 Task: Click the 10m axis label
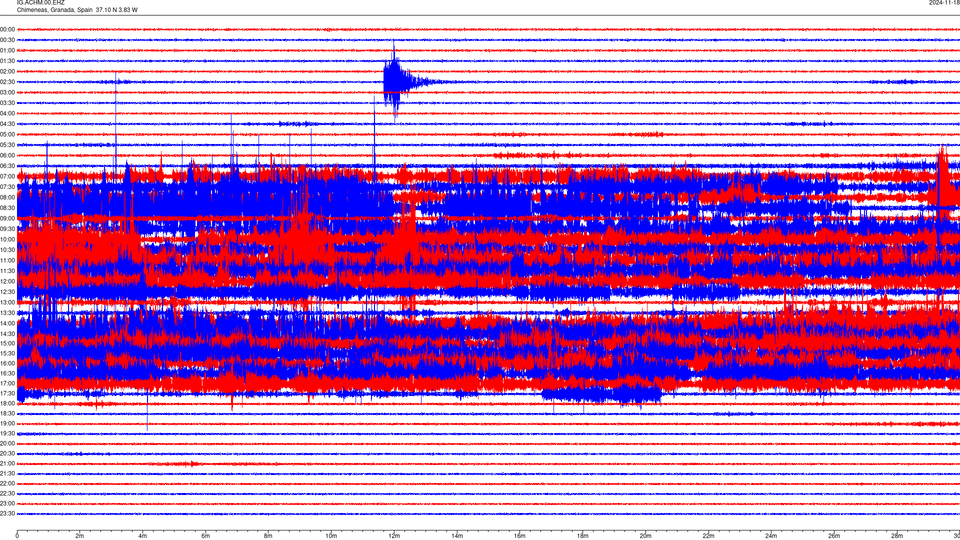click(x=331, y=536)
